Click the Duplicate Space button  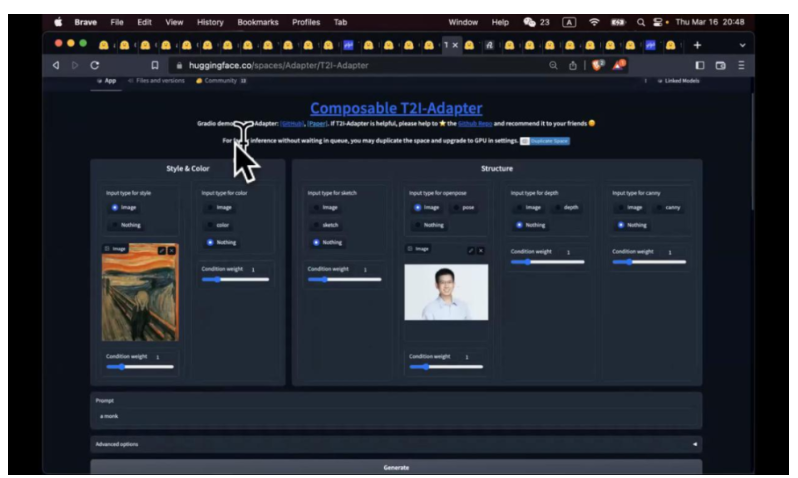[x=545, y=141]
